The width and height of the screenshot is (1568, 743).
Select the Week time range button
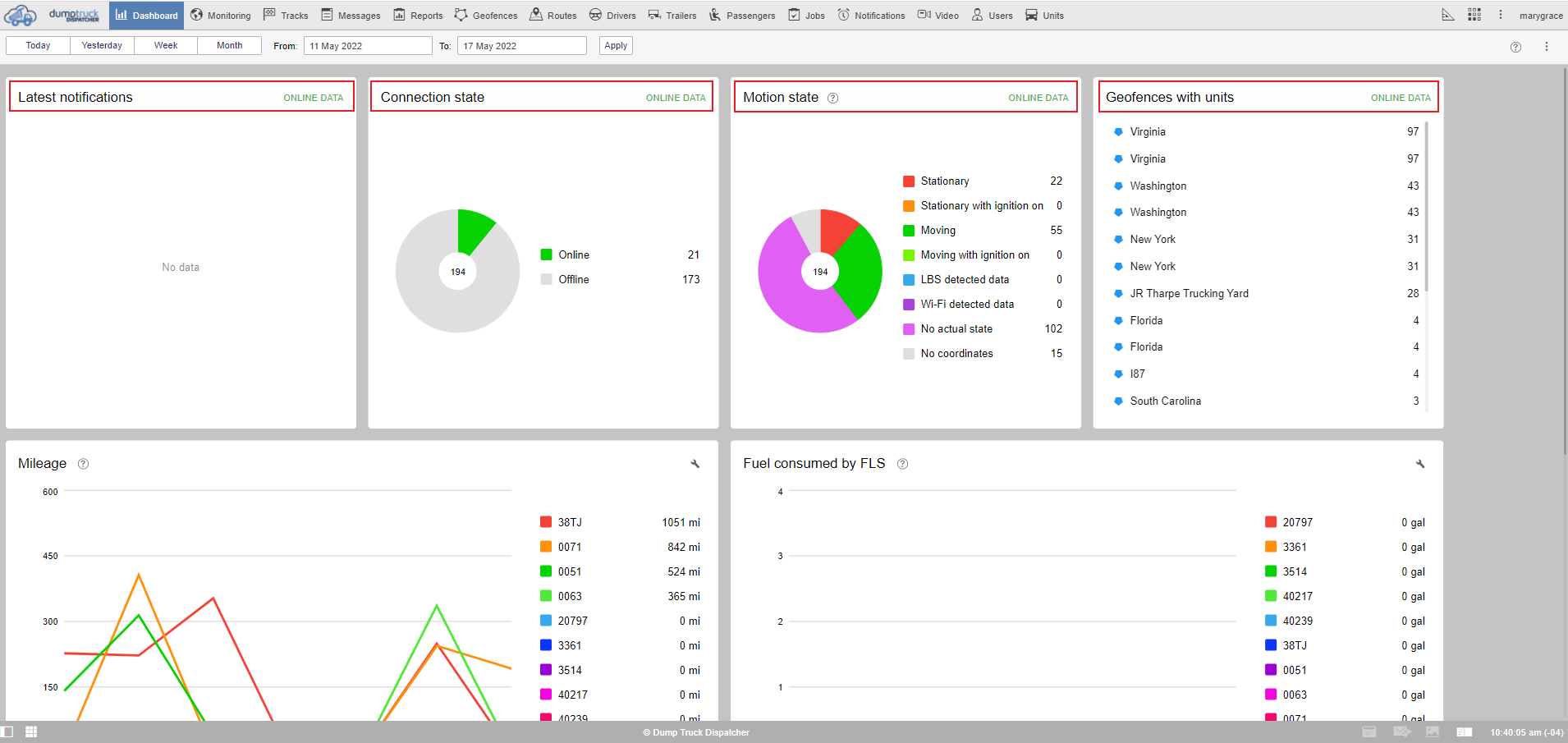tap(166, 45)
